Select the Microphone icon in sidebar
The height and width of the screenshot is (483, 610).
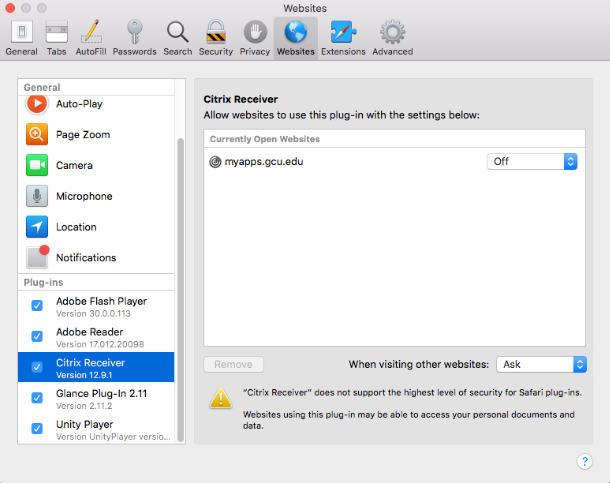tap(37, 196)
